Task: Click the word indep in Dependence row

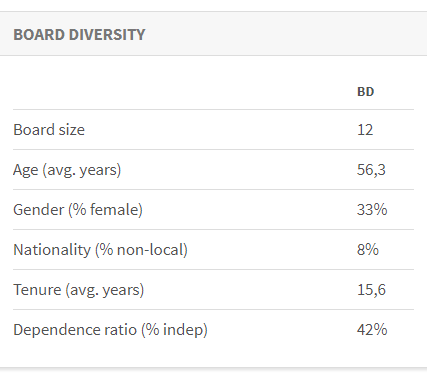Action: 183,330
